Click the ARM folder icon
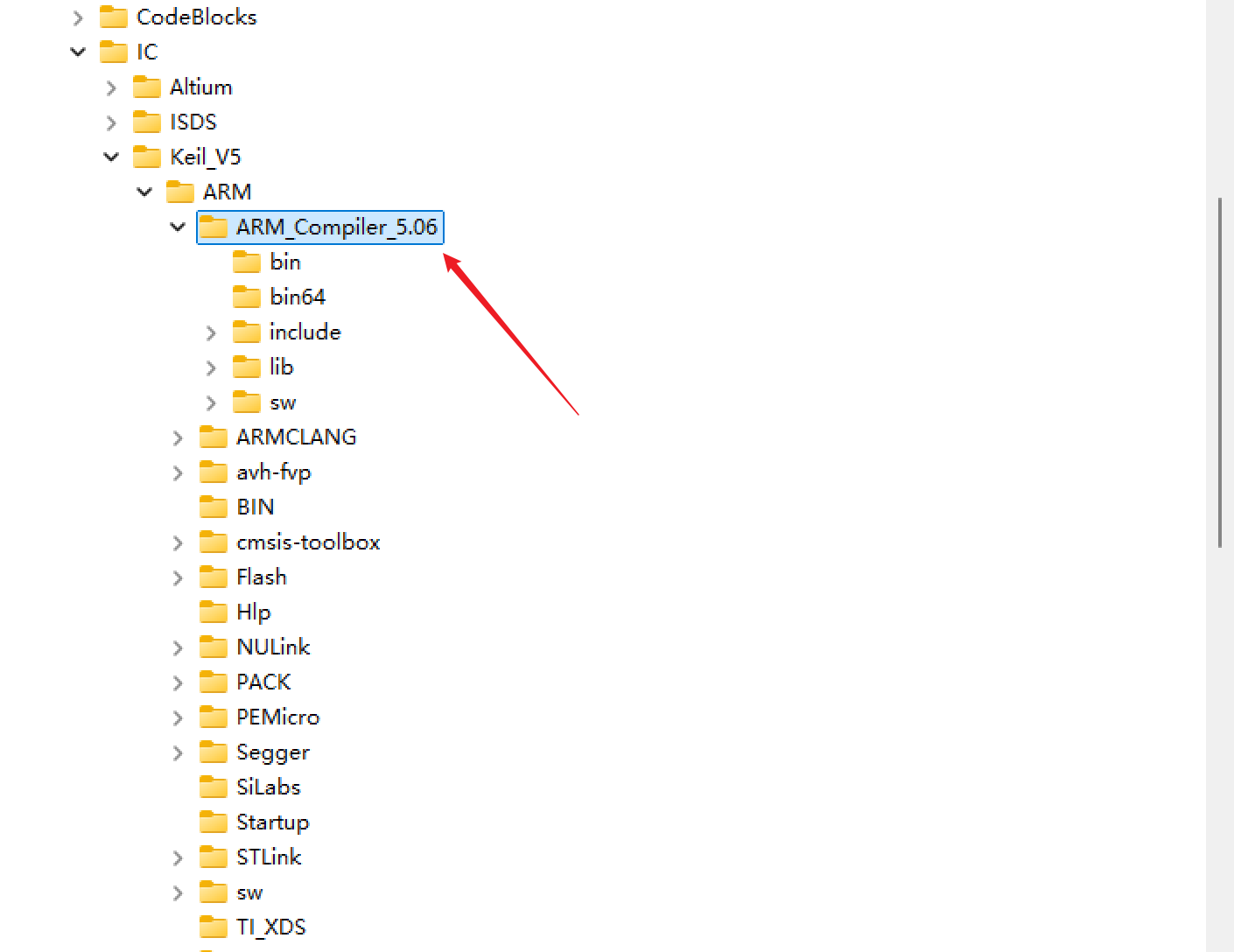This screenshot has width=1234, height=952. point(179,192)
